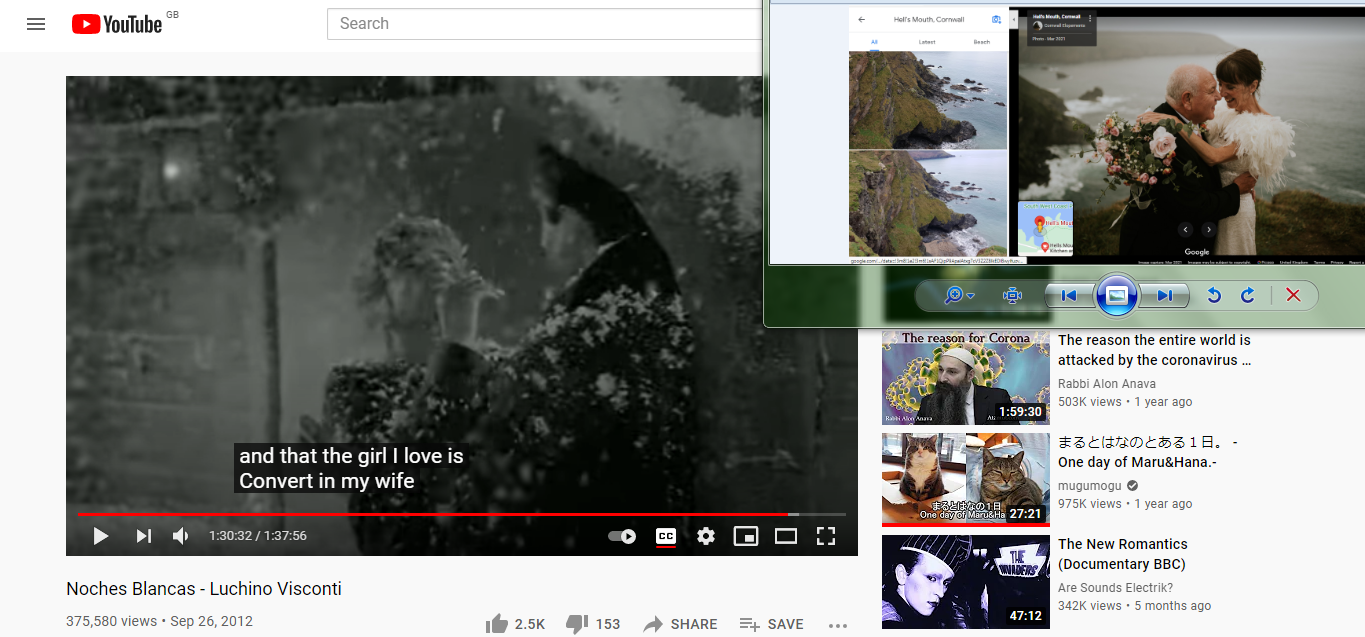The width and height of the screenshot is (1365, 637).
Task: Visit Are Sounds Electrik? channel
Action: click(x=1116, y=588)
